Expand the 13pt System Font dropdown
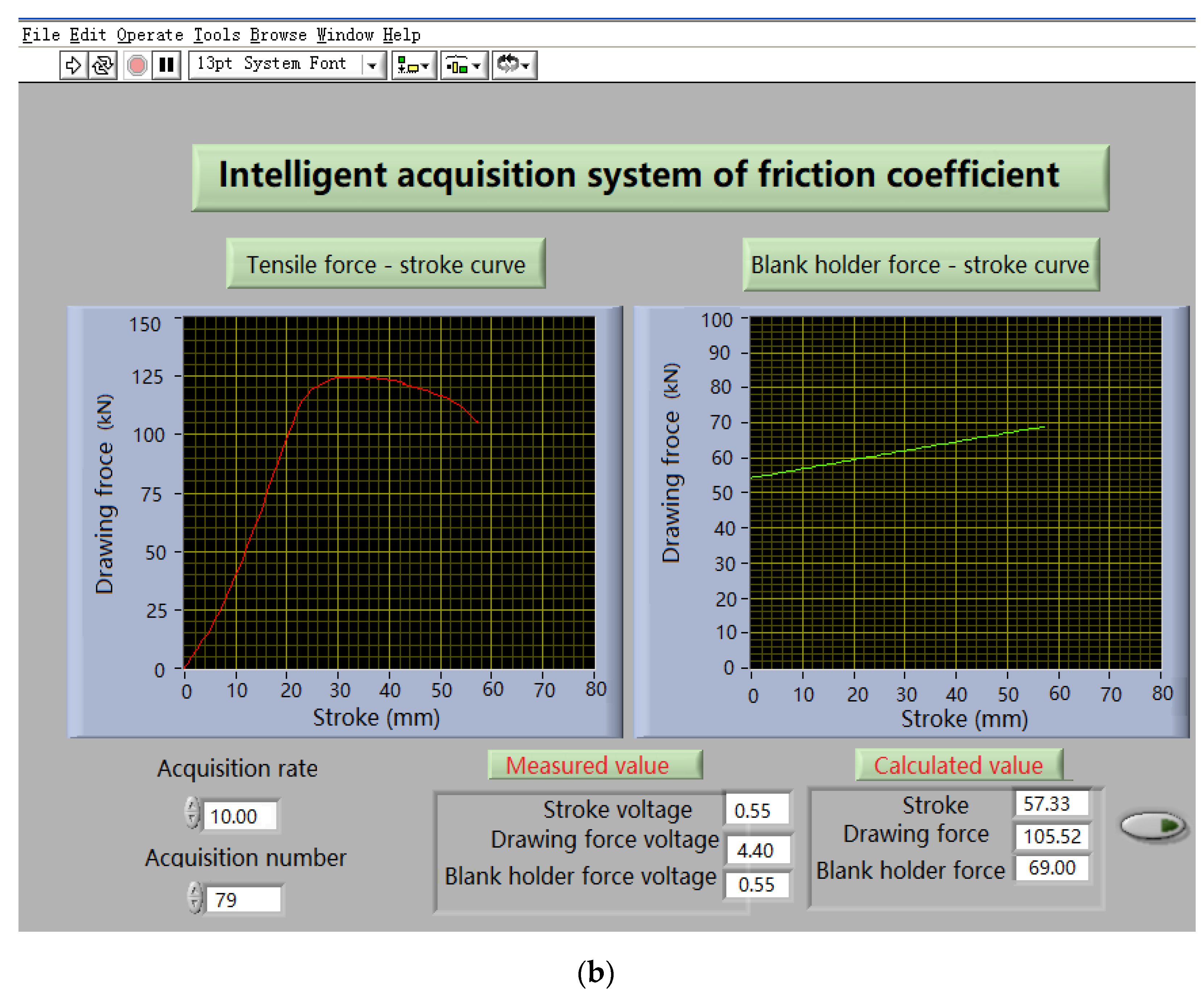Viewport: 1204px width, 997px height. click(x=372, y=65)
